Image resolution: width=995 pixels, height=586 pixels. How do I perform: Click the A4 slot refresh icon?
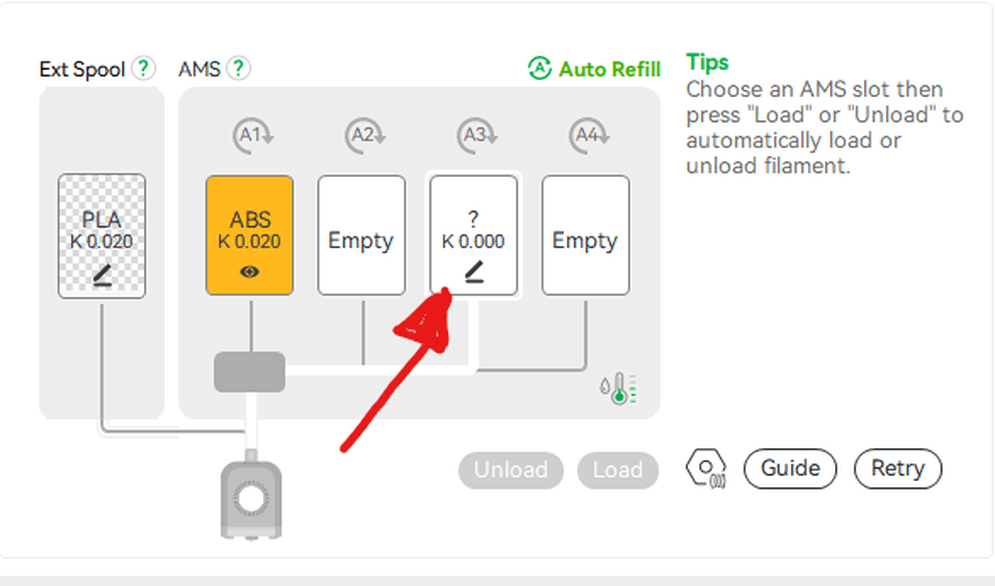[x=585, y=135]
